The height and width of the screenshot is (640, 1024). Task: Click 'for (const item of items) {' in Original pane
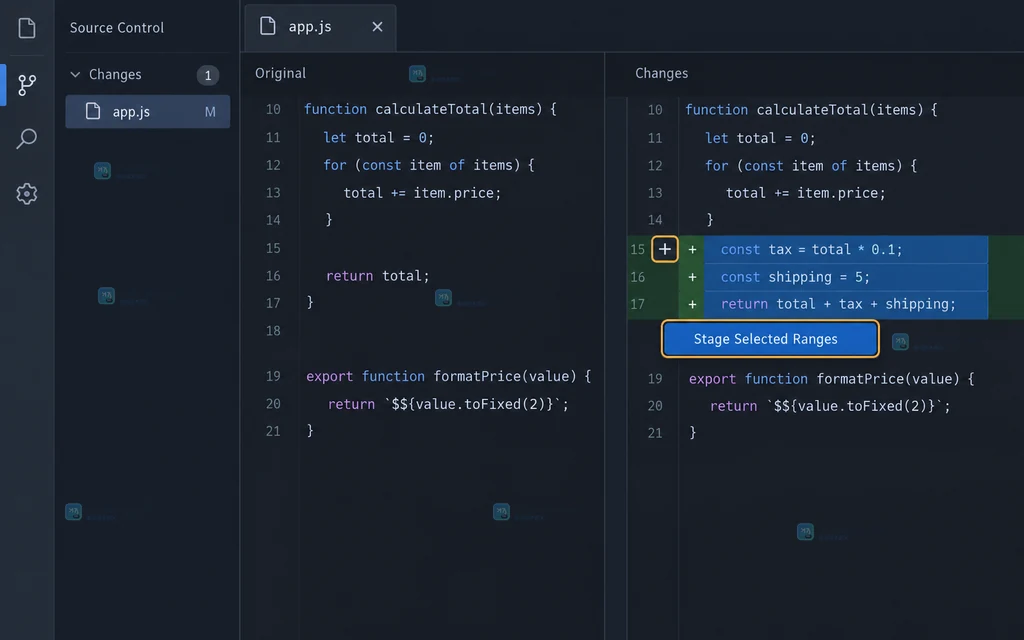coord(428,165)
